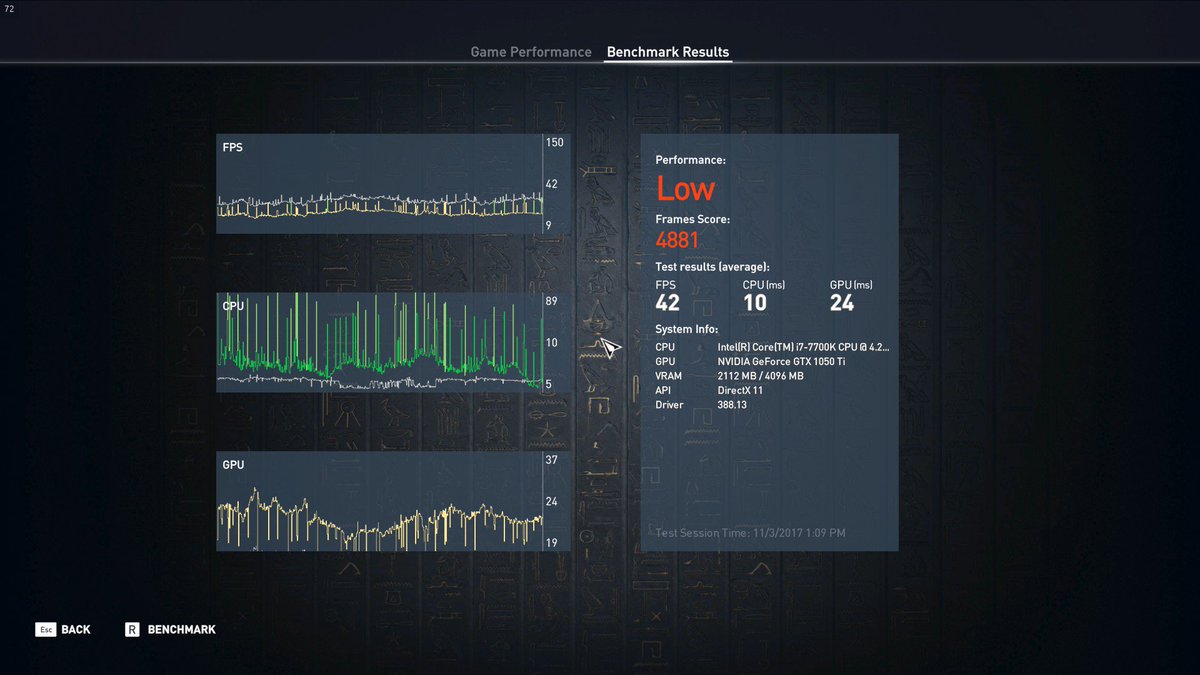This screenshot has width=1200, height=675.
Task: Click the Intel Core i7-7700K CPU entry
Action: tap(803, 347)
